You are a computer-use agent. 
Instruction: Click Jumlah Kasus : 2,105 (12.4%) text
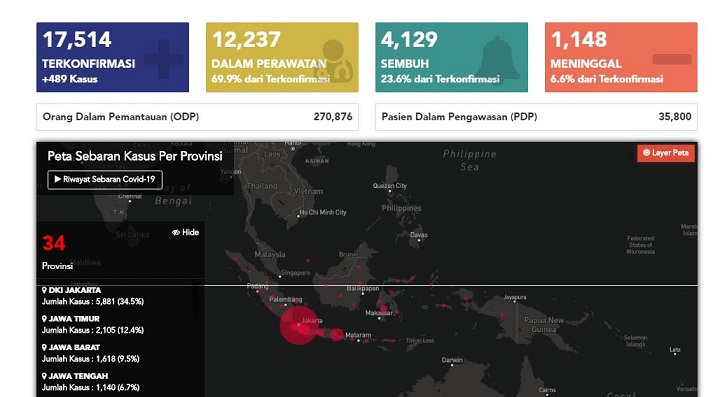pyautogui.click(x=93, y=330)
